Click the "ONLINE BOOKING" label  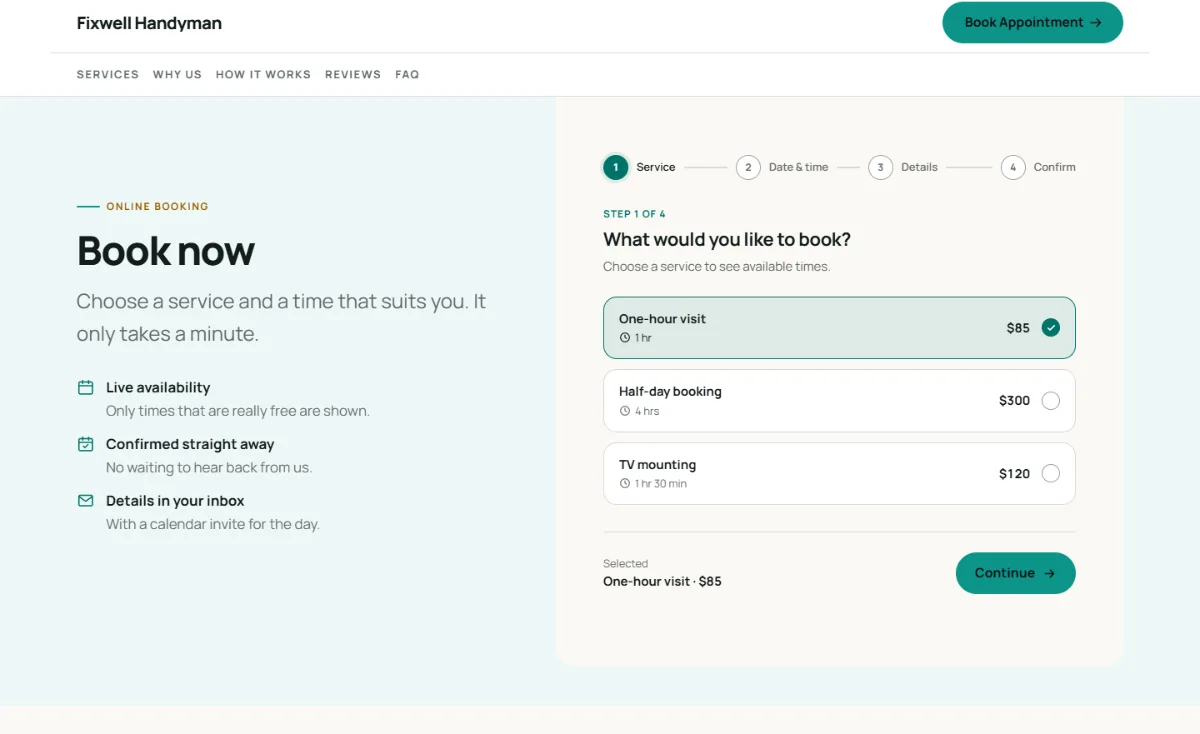pyautogui.click(x=157, y=207)
